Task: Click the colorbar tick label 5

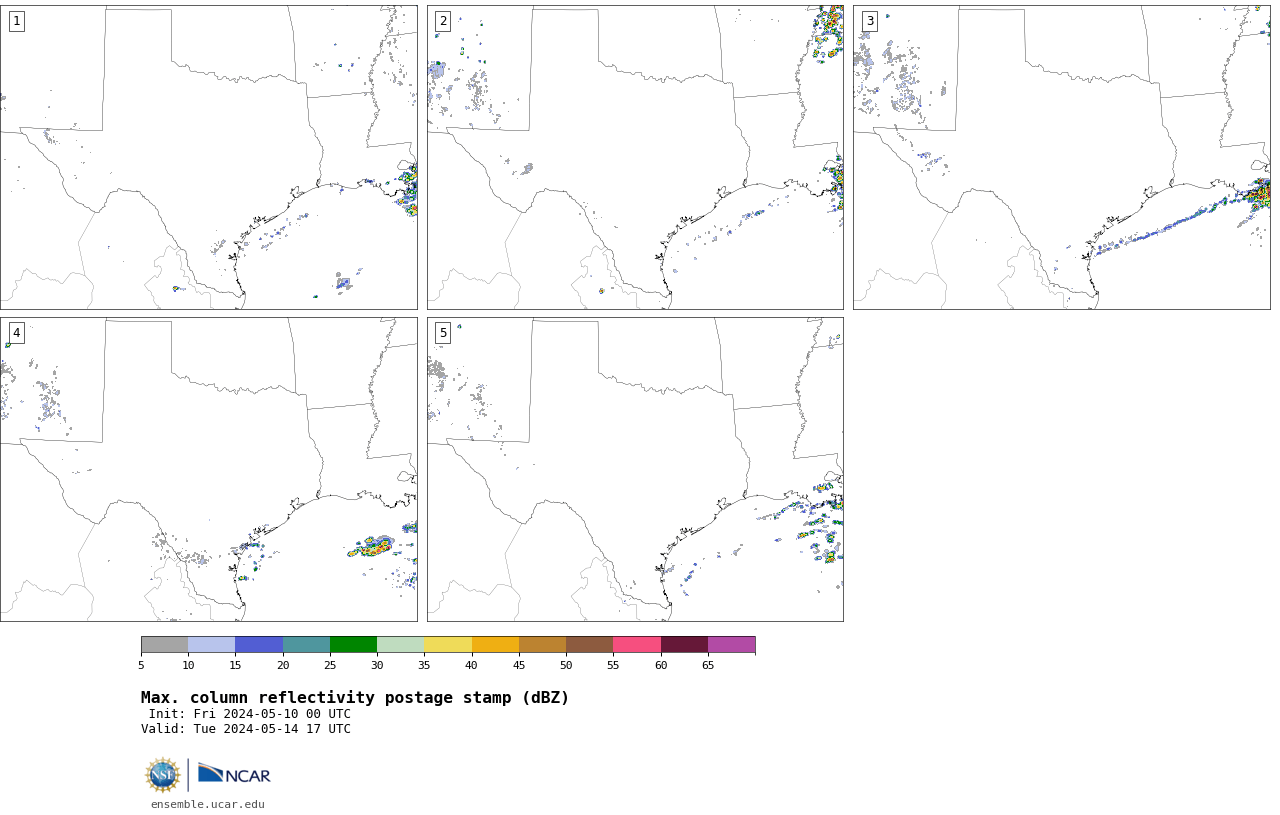Action: [x=141, y=666]
